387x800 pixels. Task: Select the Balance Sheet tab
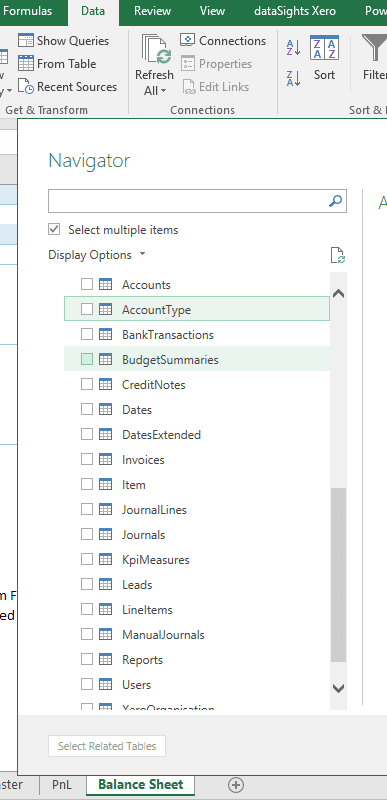tap(141, 785)
